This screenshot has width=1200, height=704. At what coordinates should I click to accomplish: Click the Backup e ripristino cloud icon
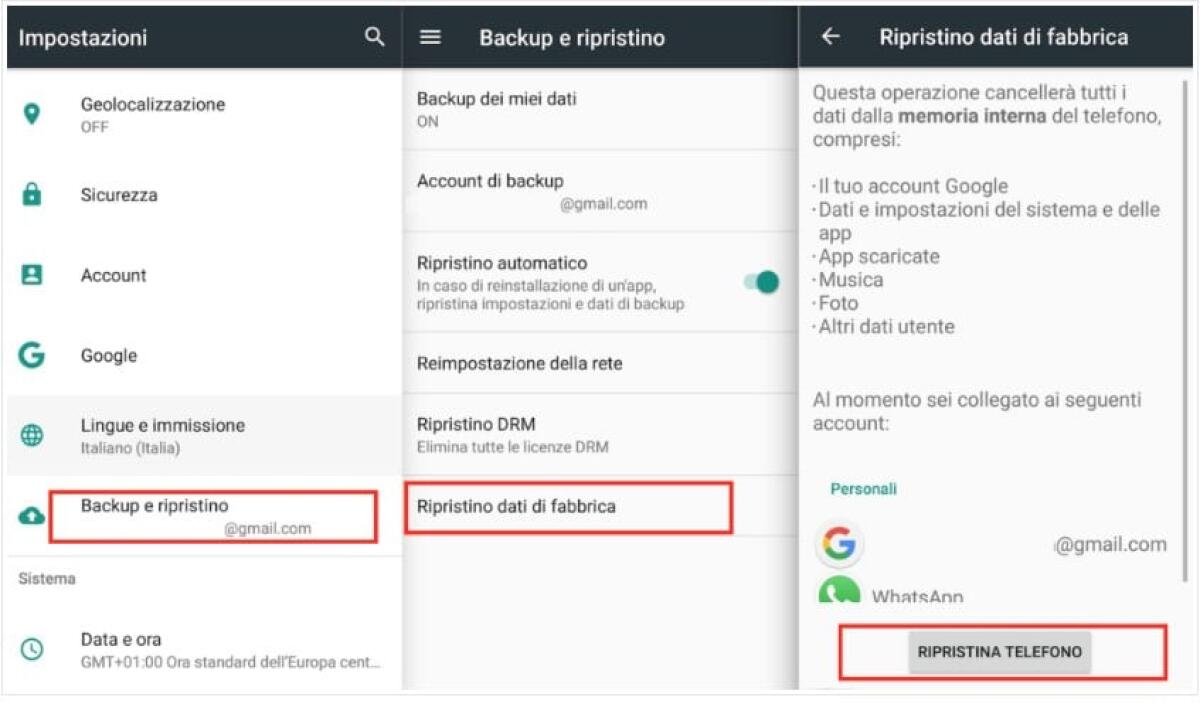click(29, 516)
